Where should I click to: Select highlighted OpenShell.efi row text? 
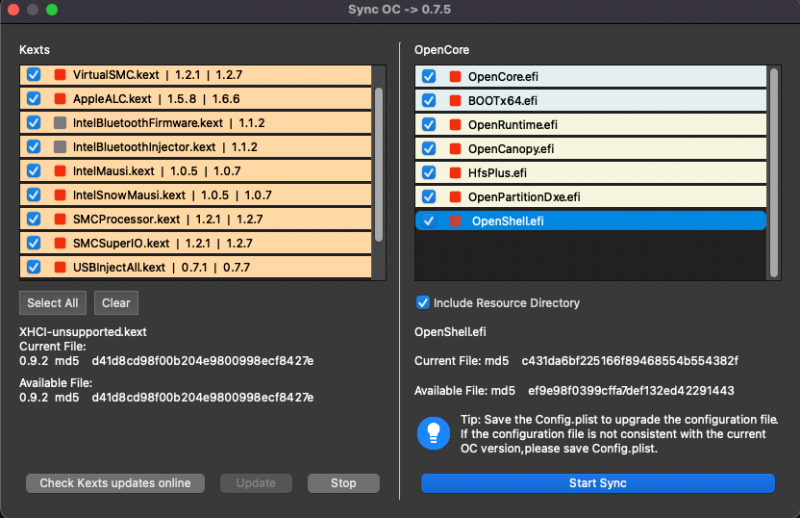[508, 221]
